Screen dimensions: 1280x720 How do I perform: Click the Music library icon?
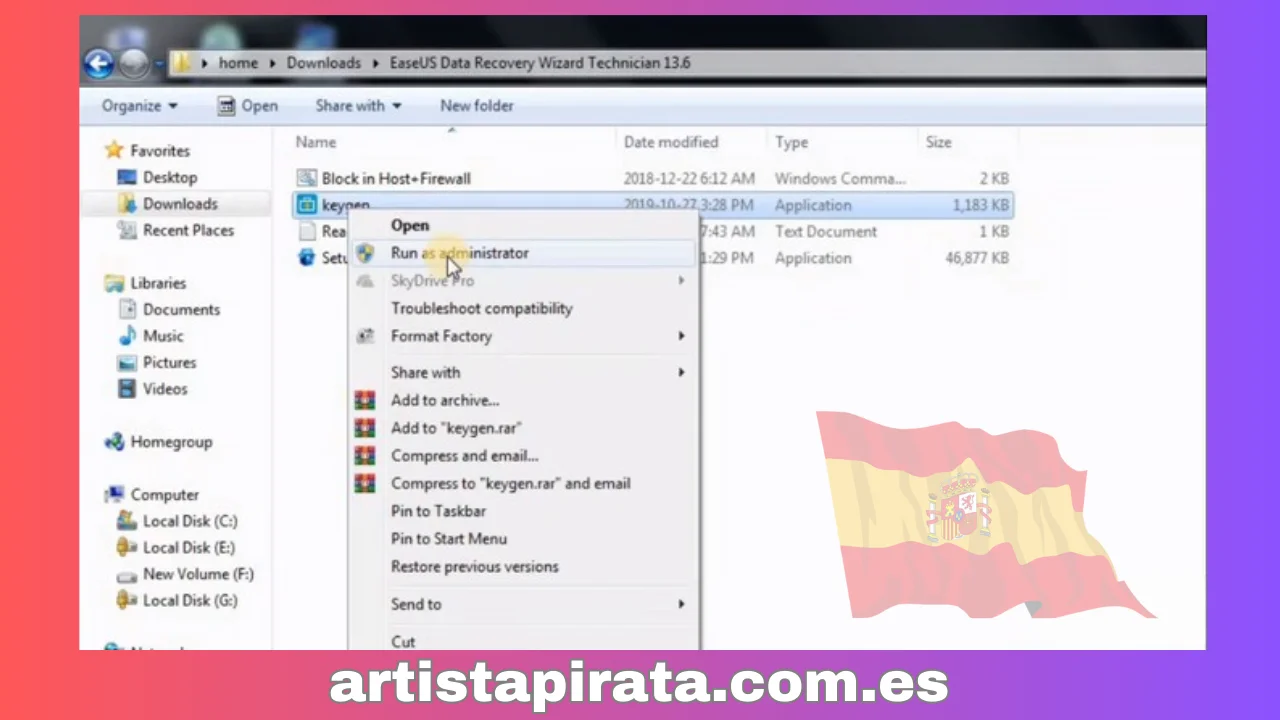coord(127,337)
